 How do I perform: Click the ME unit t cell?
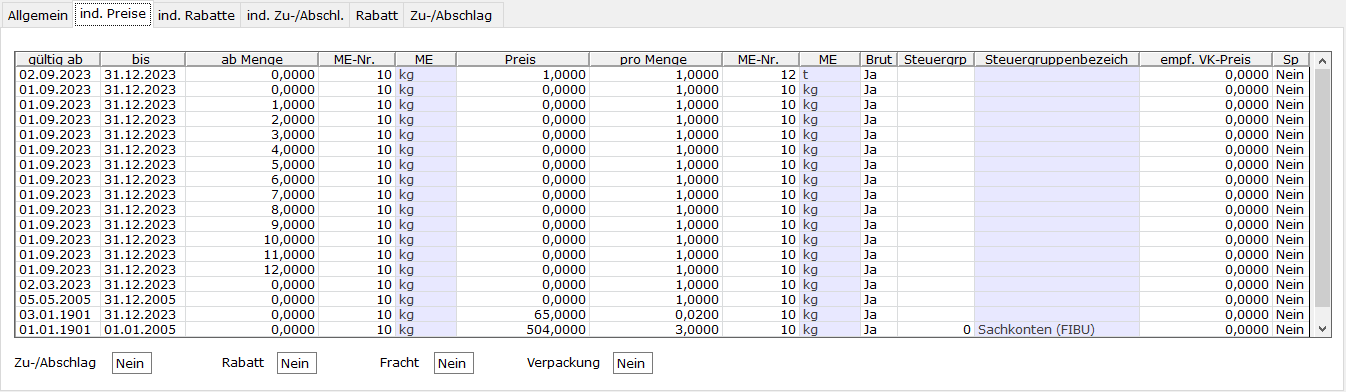click(x=829, y=74)
